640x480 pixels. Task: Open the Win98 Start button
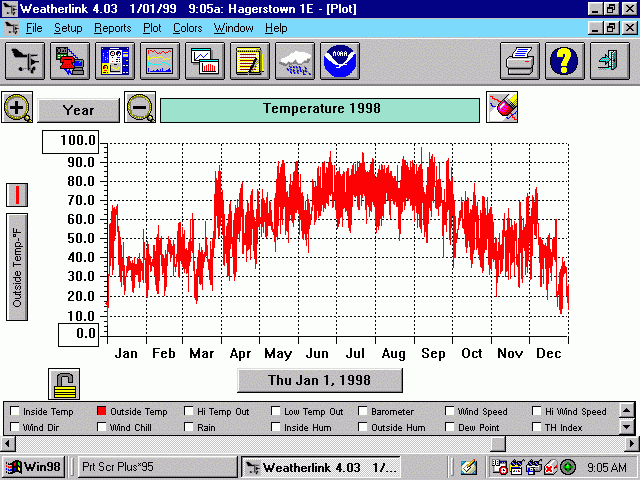[x=34, y=467]
